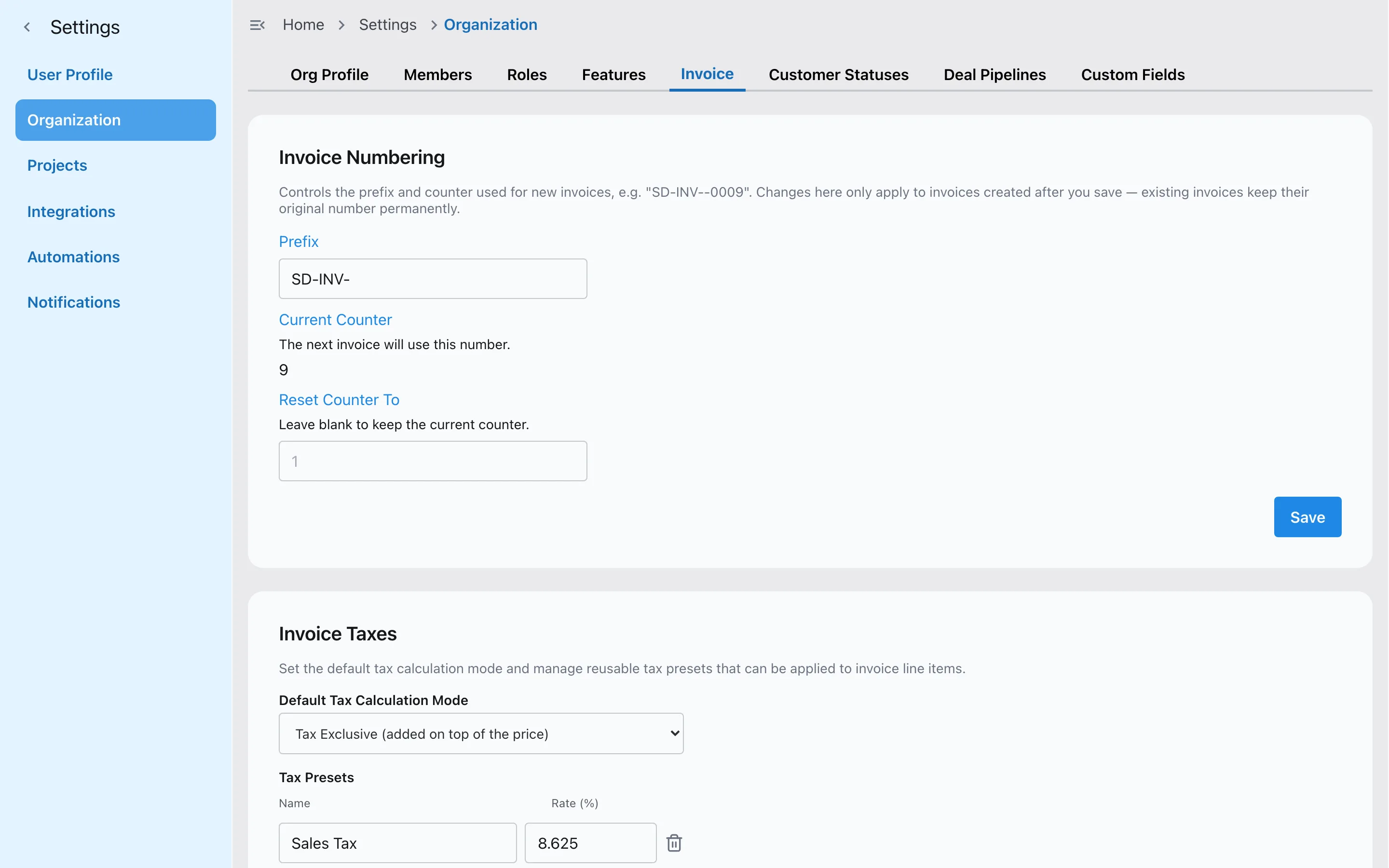Click the Prefix input field
The width and height of the screenshot is (1389, 868).
433,279
